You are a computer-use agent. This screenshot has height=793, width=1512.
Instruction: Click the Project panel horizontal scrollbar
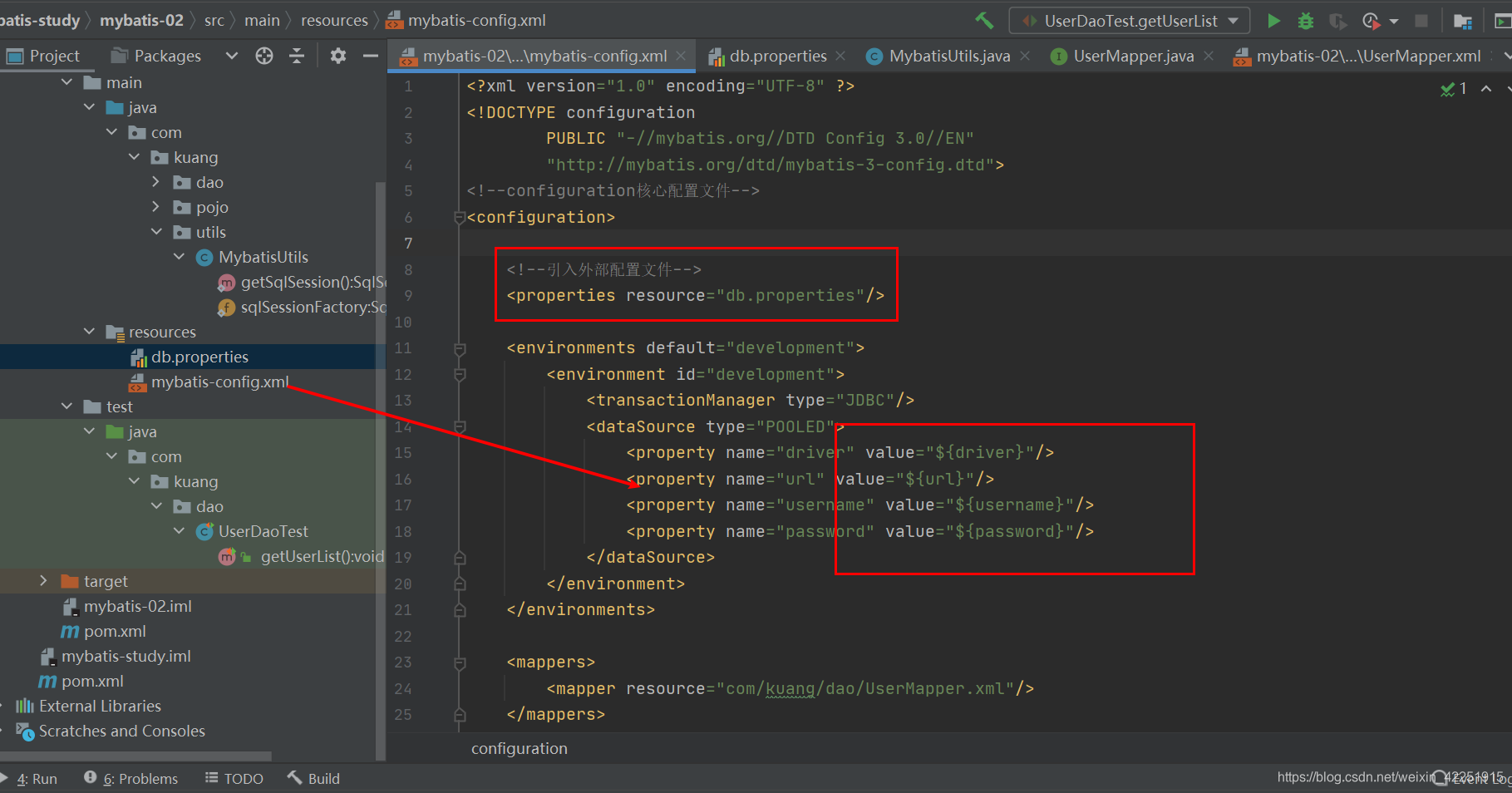click(135, 756)
